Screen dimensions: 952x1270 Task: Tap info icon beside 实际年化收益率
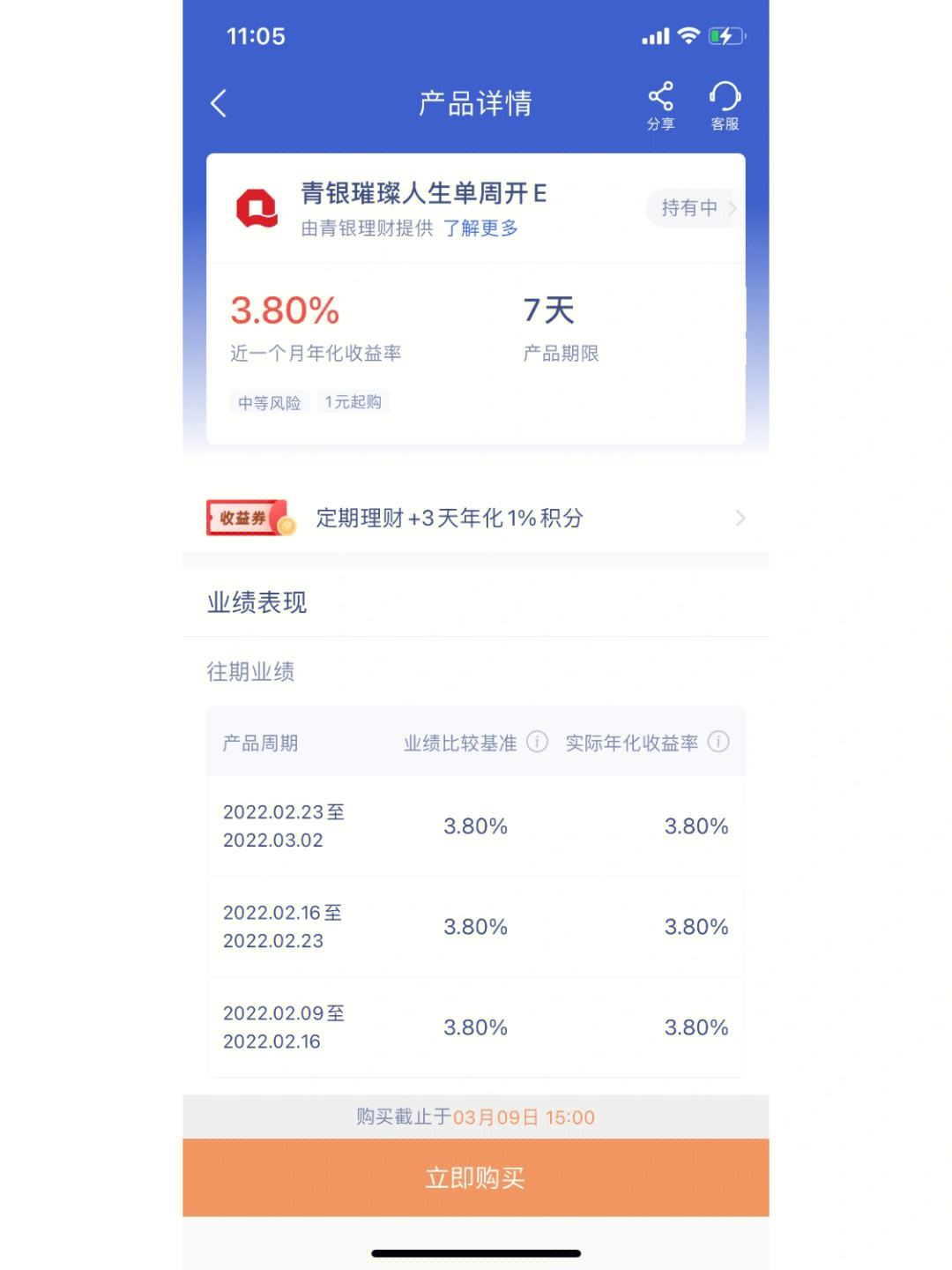pos(718,742)
